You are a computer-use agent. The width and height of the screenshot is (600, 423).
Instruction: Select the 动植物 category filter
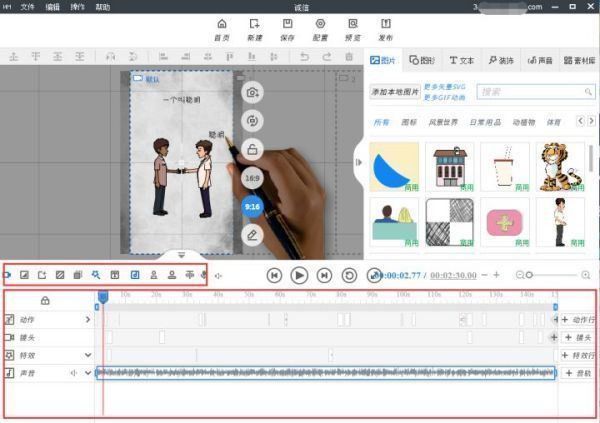click(x=524, y=122)
